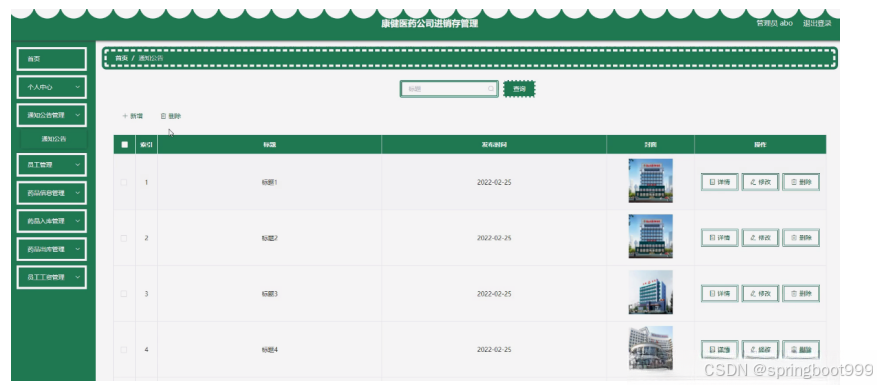
Task: Click the 封面 column header
Action: (x=650, y=144)
